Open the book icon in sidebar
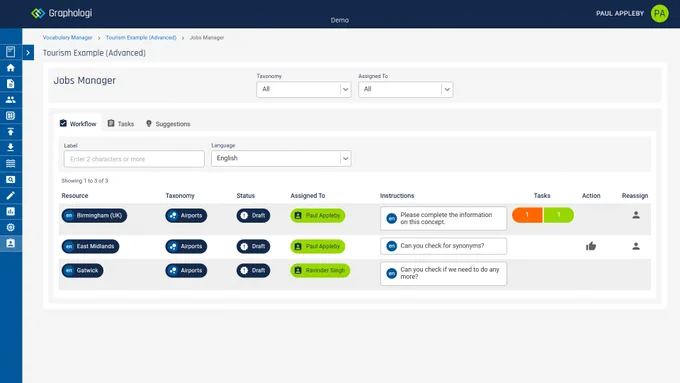 tap(10, 52)
